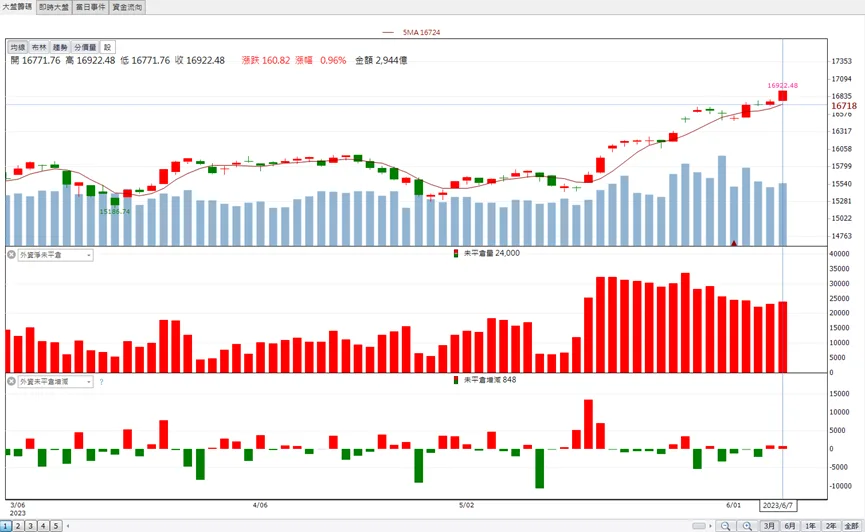The height and width of the screenshot is (532, 865).
Task: Click the last red candlestick on 2023/6/7
Action: (x=782, y=96)
